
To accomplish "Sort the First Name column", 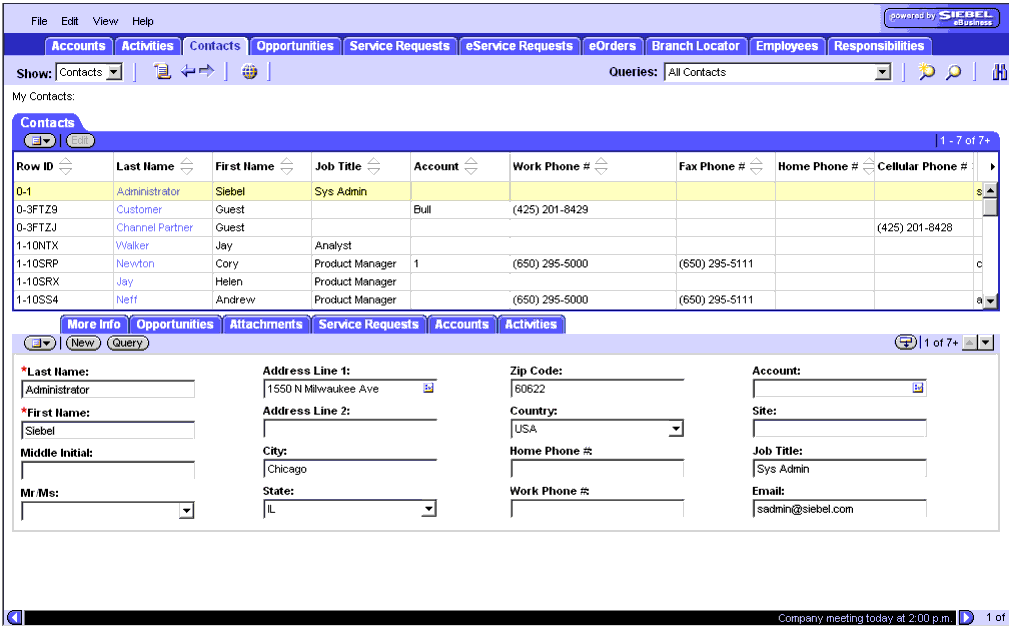I will 287,166.
